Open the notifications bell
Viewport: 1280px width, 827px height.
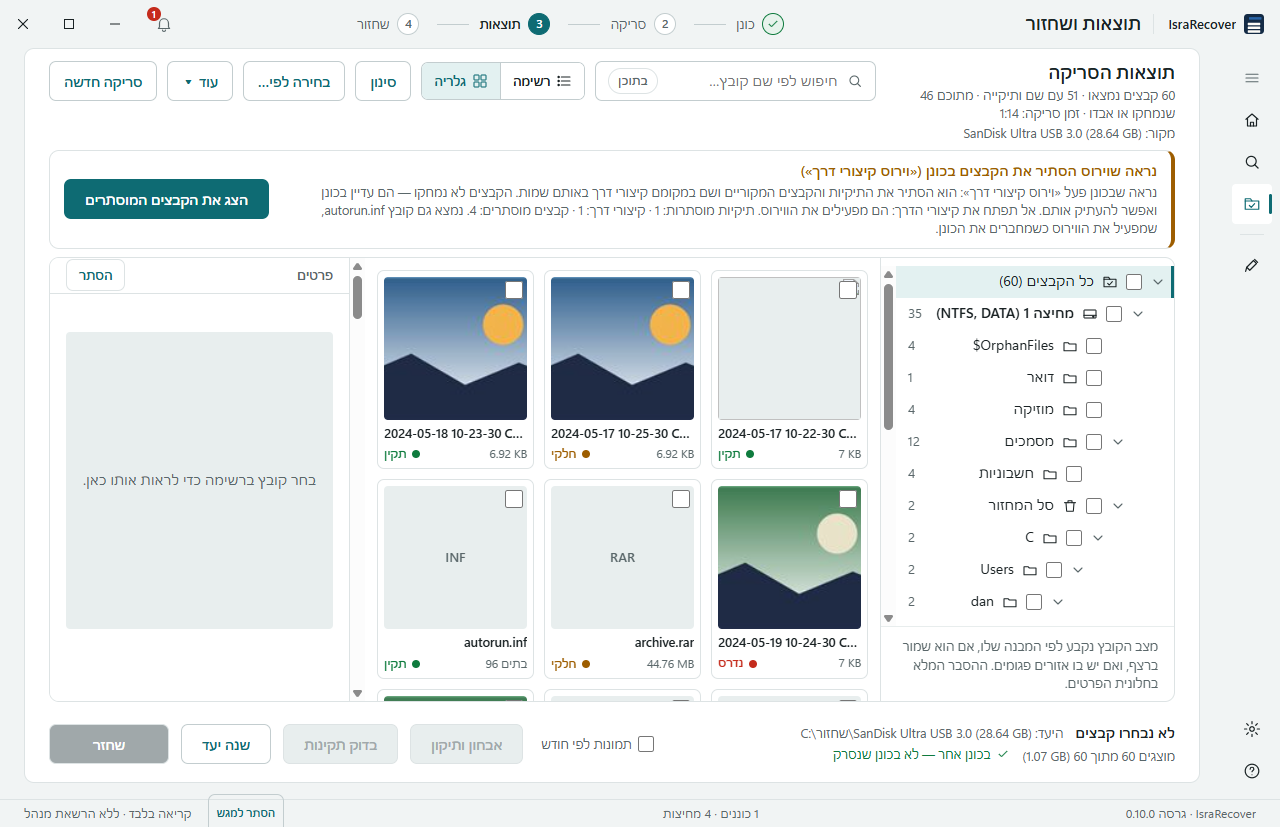(x=163, y=24)
